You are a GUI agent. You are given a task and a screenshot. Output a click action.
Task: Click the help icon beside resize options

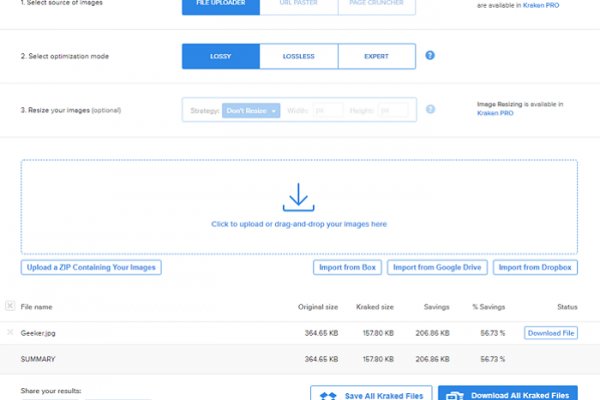pyautogui.click(x=430, y=110)
